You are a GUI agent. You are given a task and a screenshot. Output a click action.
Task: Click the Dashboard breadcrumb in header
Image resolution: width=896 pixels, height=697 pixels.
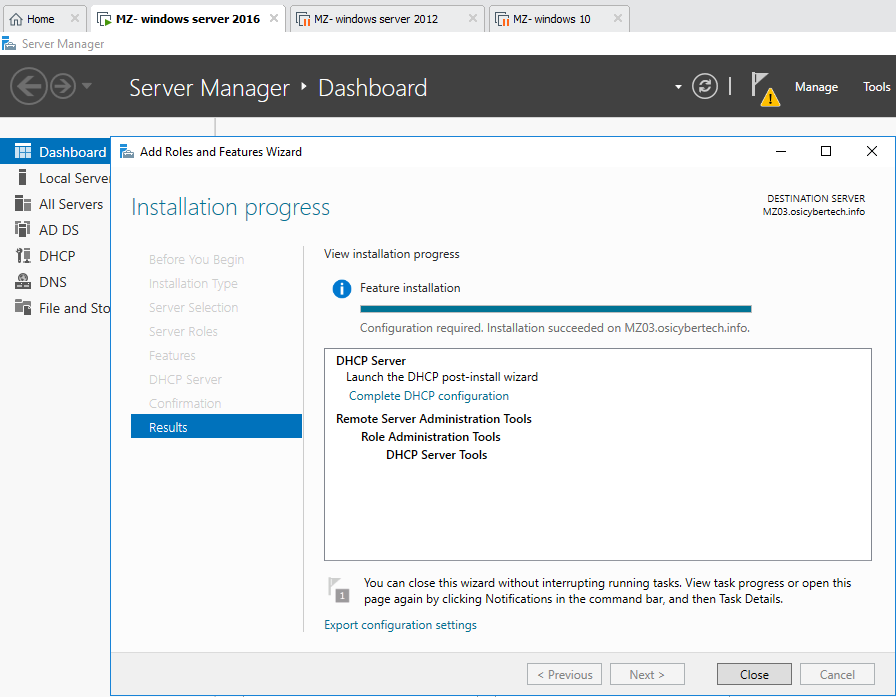(x=373, y=88)
